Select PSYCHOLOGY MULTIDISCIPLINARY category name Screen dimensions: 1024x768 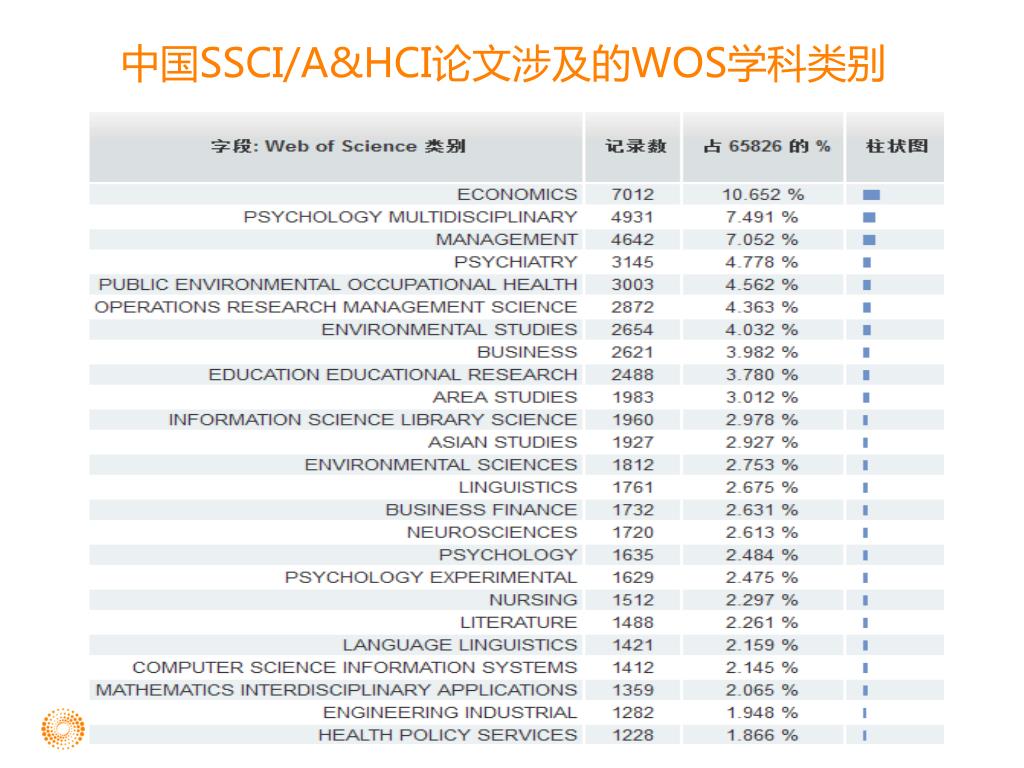point(410,217)
